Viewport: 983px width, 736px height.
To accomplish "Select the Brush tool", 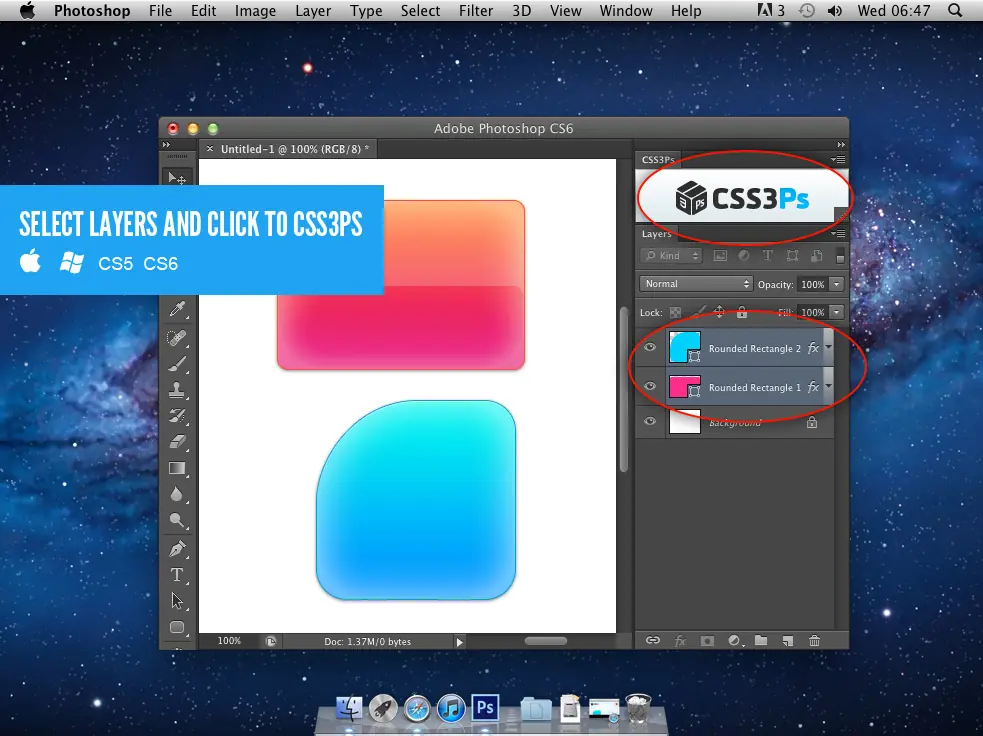I will pos(177,364).
